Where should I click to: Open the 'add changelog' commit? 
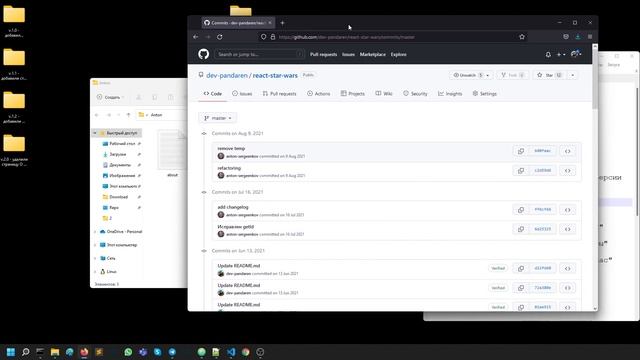click(233, 207)
